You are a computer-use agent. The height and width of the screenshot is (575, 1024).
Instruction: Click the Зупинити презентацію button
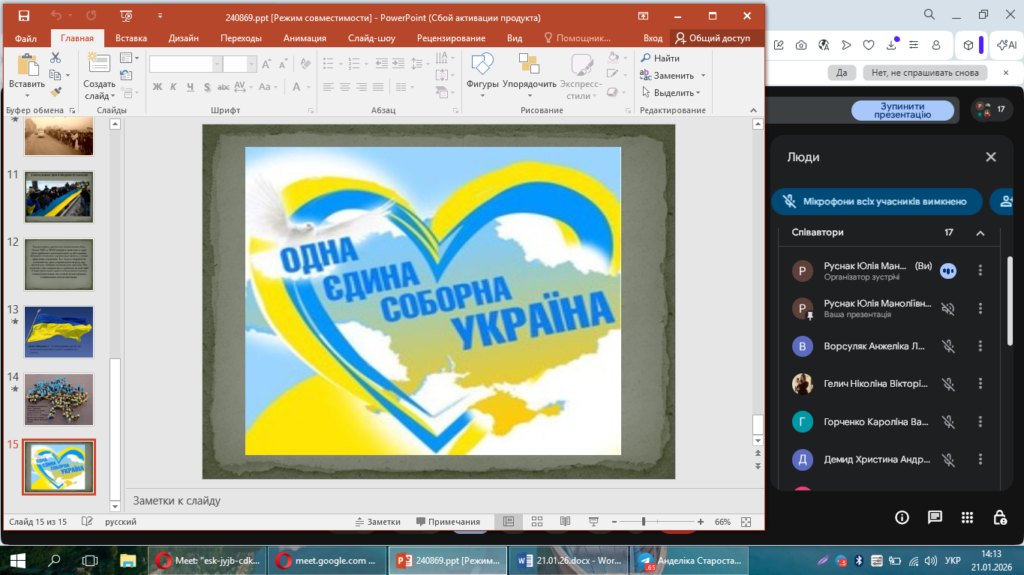tap(902, 110)
